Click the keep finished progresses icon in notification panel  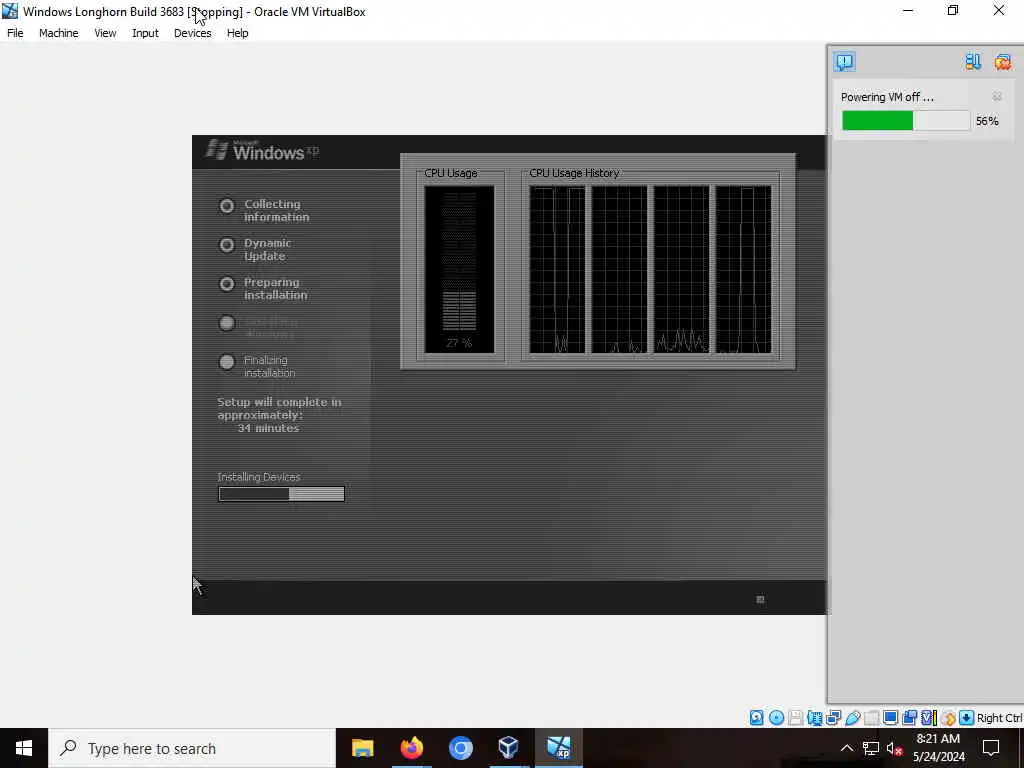pyautogui.click(x=973, y=62)
